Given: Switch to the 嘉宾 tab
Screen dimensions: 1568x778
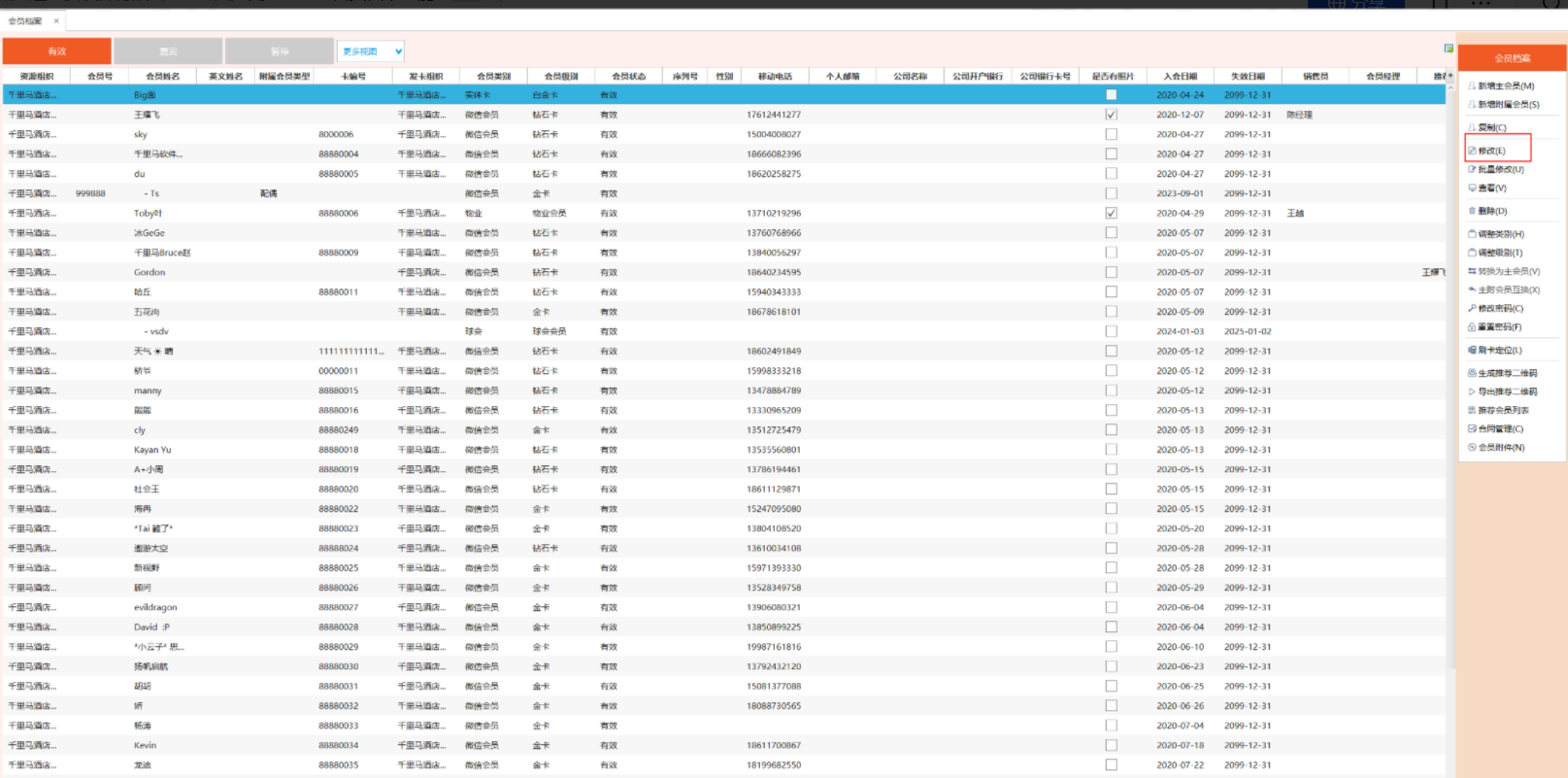Looking at the screenshot, I should (168, 51).
